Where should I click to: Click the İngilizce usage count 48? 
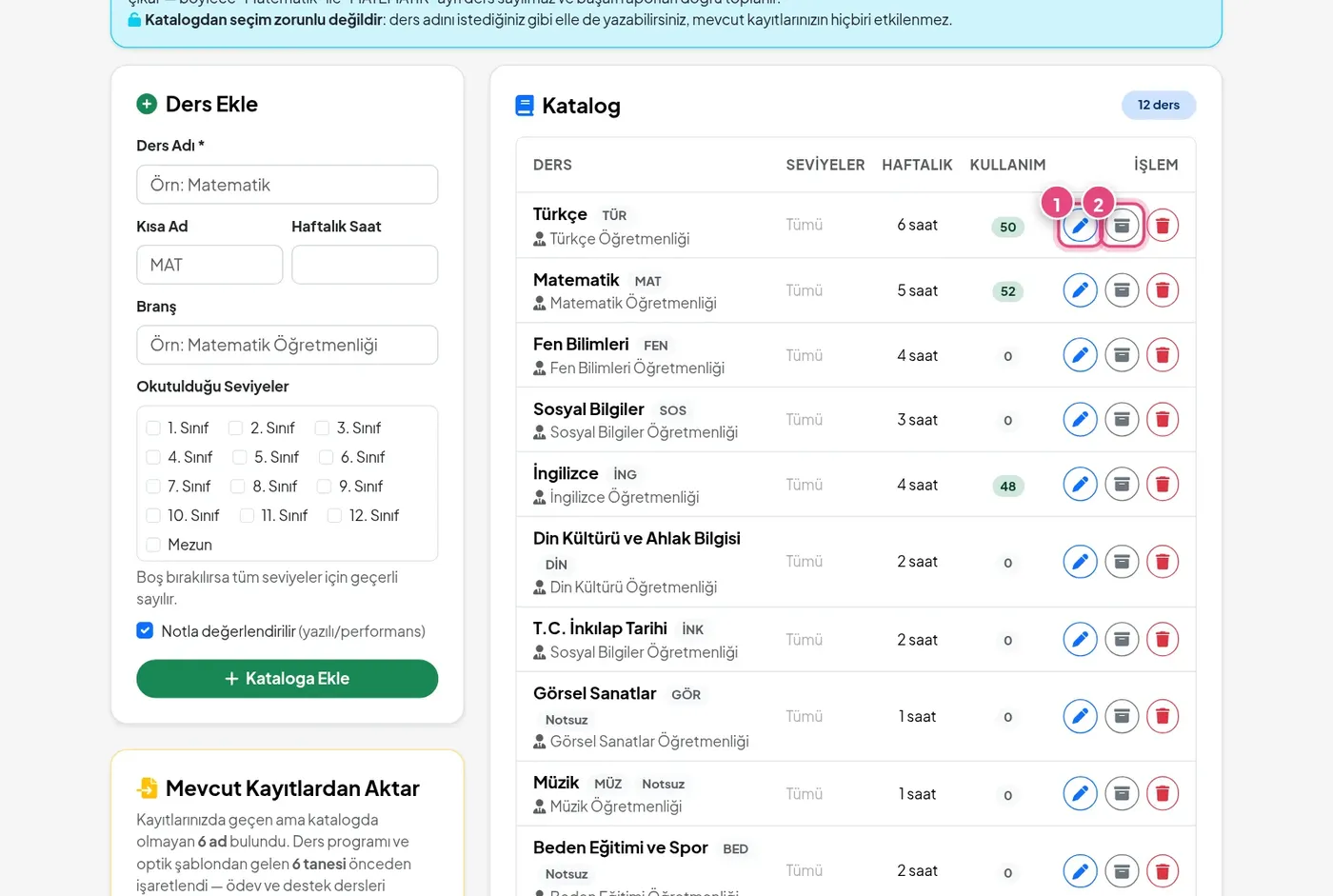[1008, 486]
